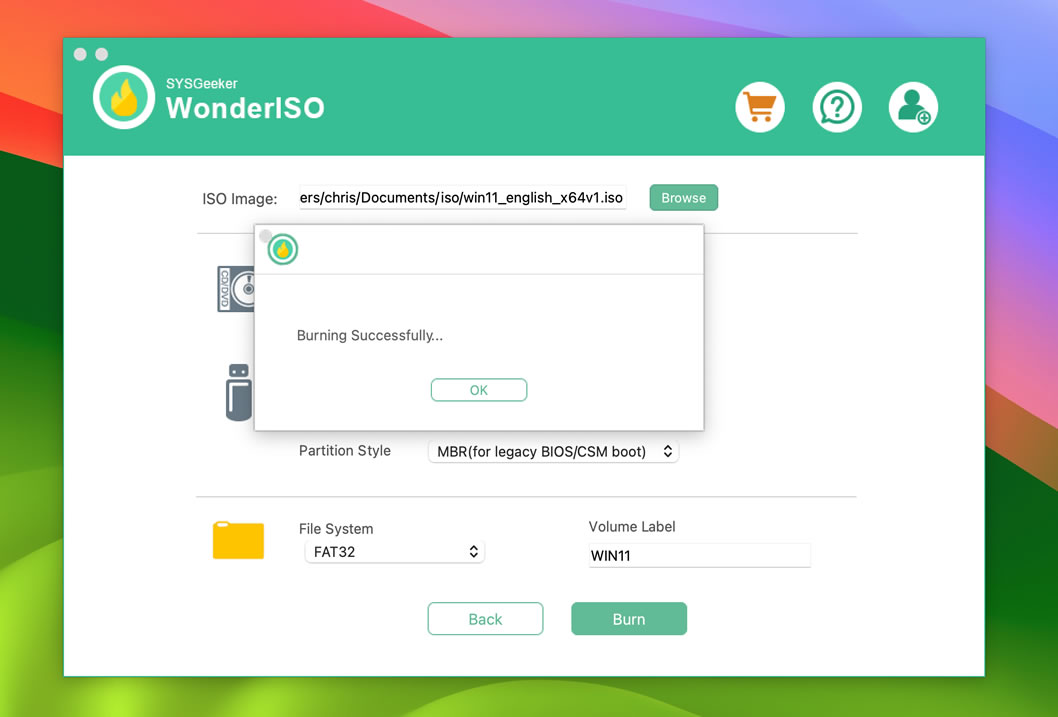Start burning with the Burn button
The width and height of the screenshot is (1058, 717).
629,619
